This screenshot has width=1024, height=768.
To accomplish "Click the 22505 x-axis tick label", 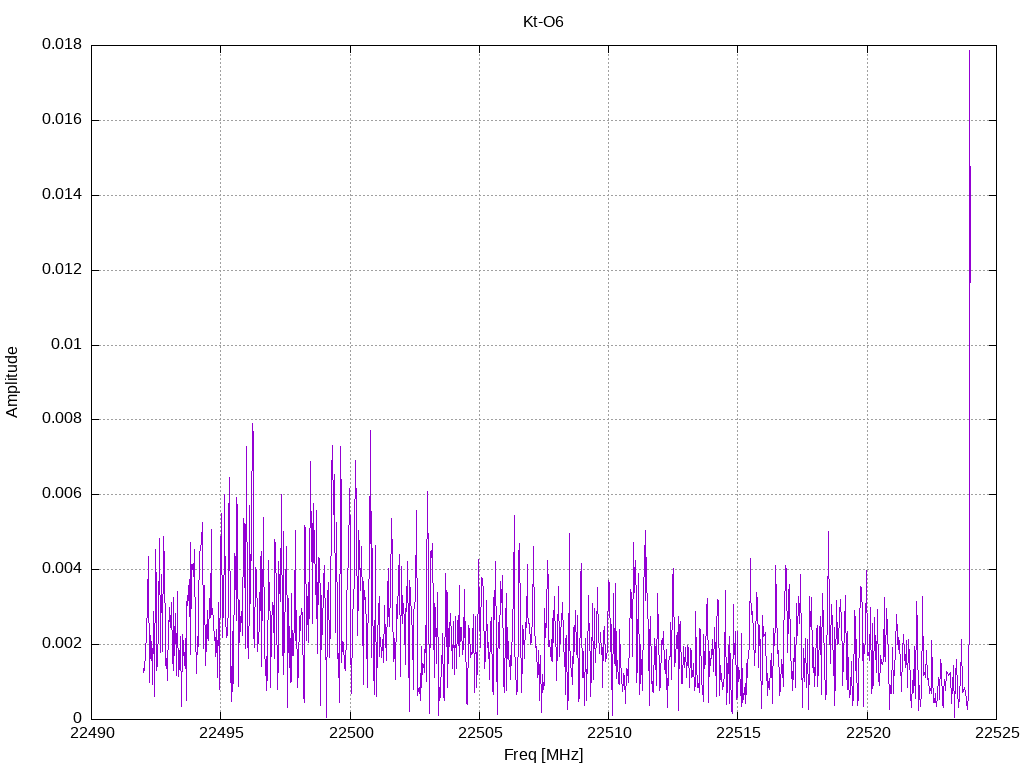I will point(479,733).
